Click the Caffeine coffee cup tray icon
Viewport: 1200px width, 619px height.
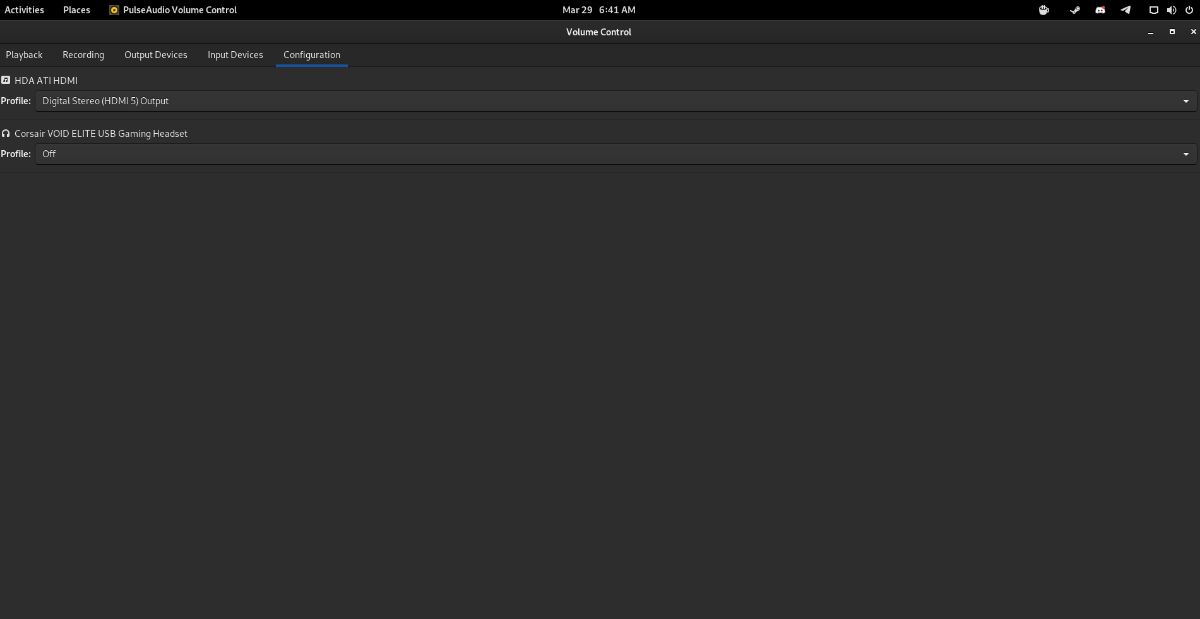point(1043,10)
